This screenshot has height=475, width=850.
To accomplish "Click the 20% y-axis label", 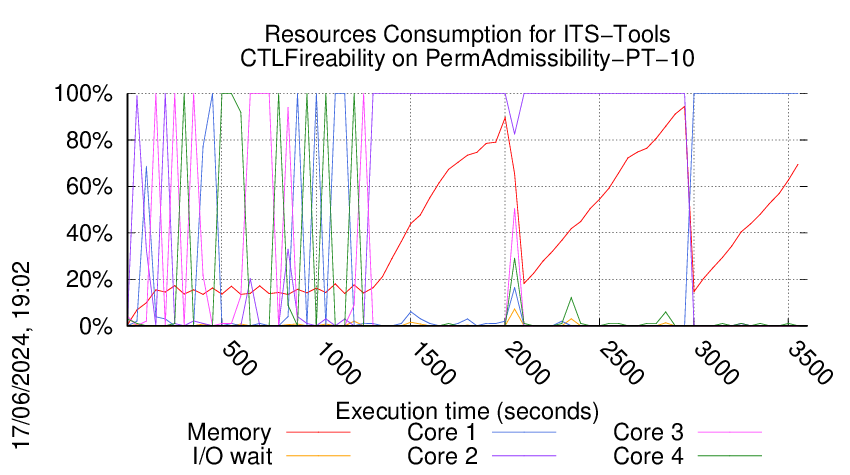I will (89, 280).
